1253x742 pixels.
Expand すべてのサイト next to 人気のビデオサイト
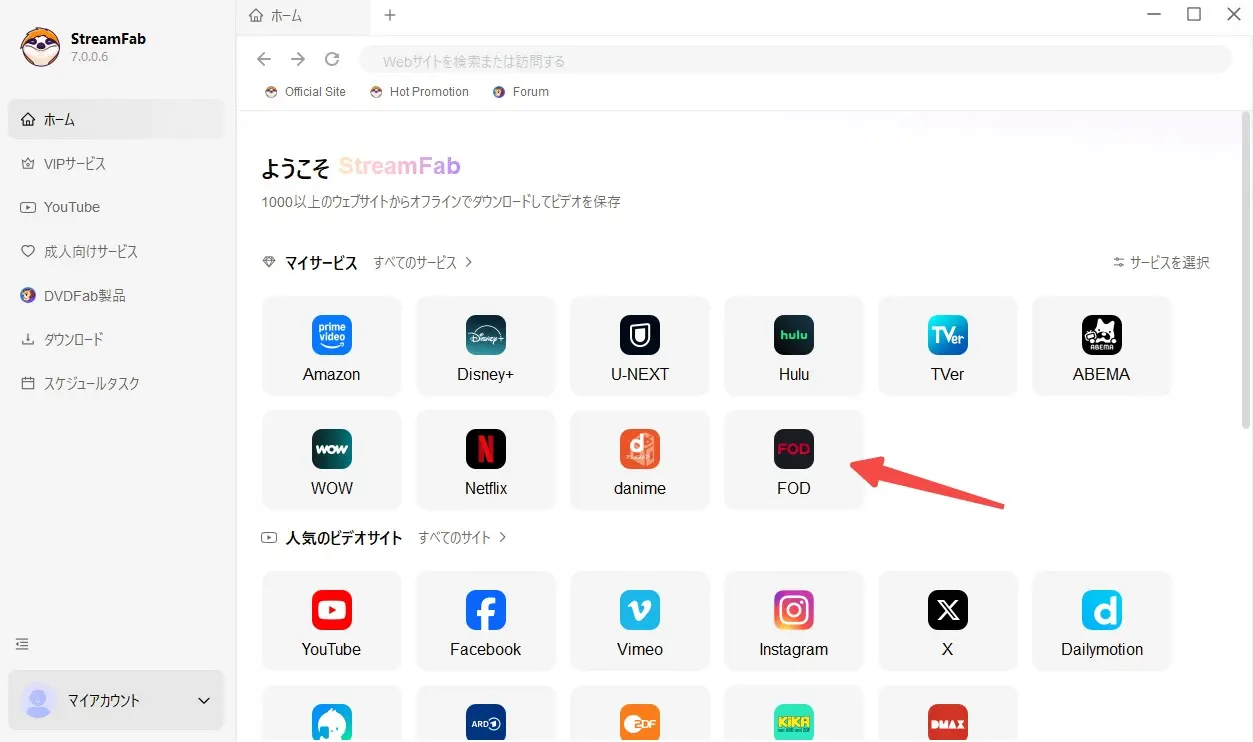[x=463, y=537]
